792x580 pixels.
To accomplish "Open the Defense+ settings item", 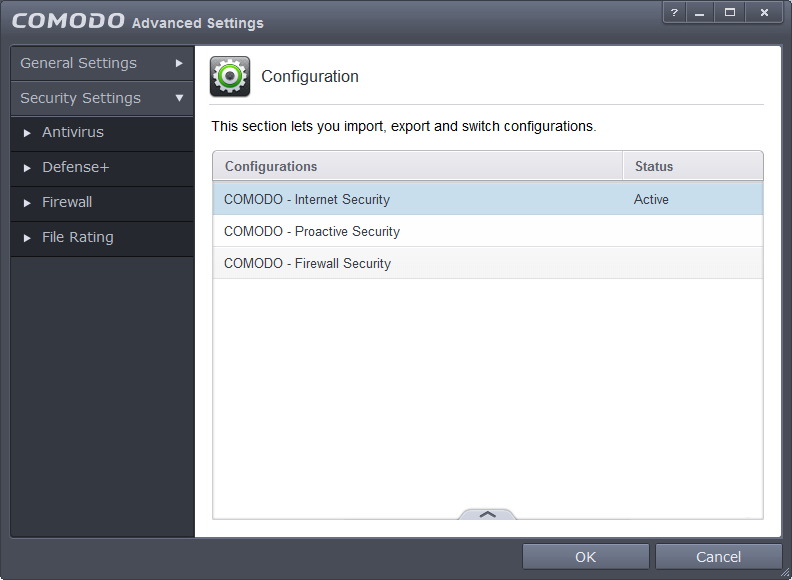I will coord(75,167).
